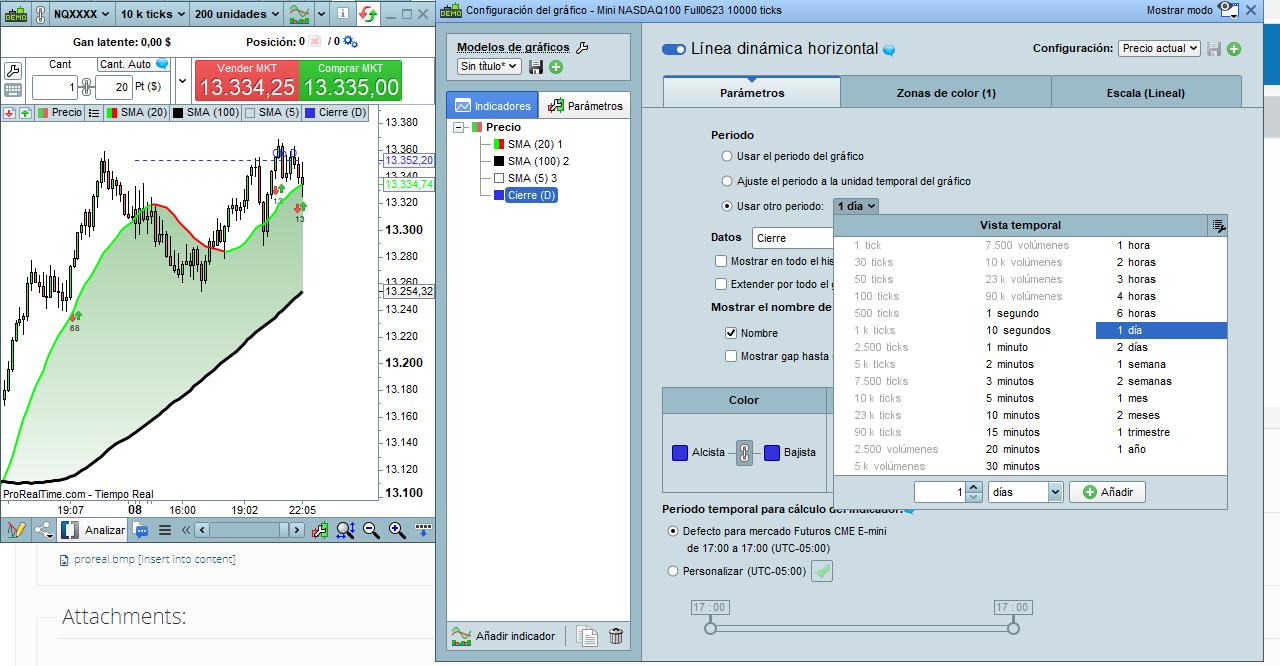1280x666 pixels.
Task: Click help bubble next to Línea dinámica horizontal
Action: coord(889,50)
